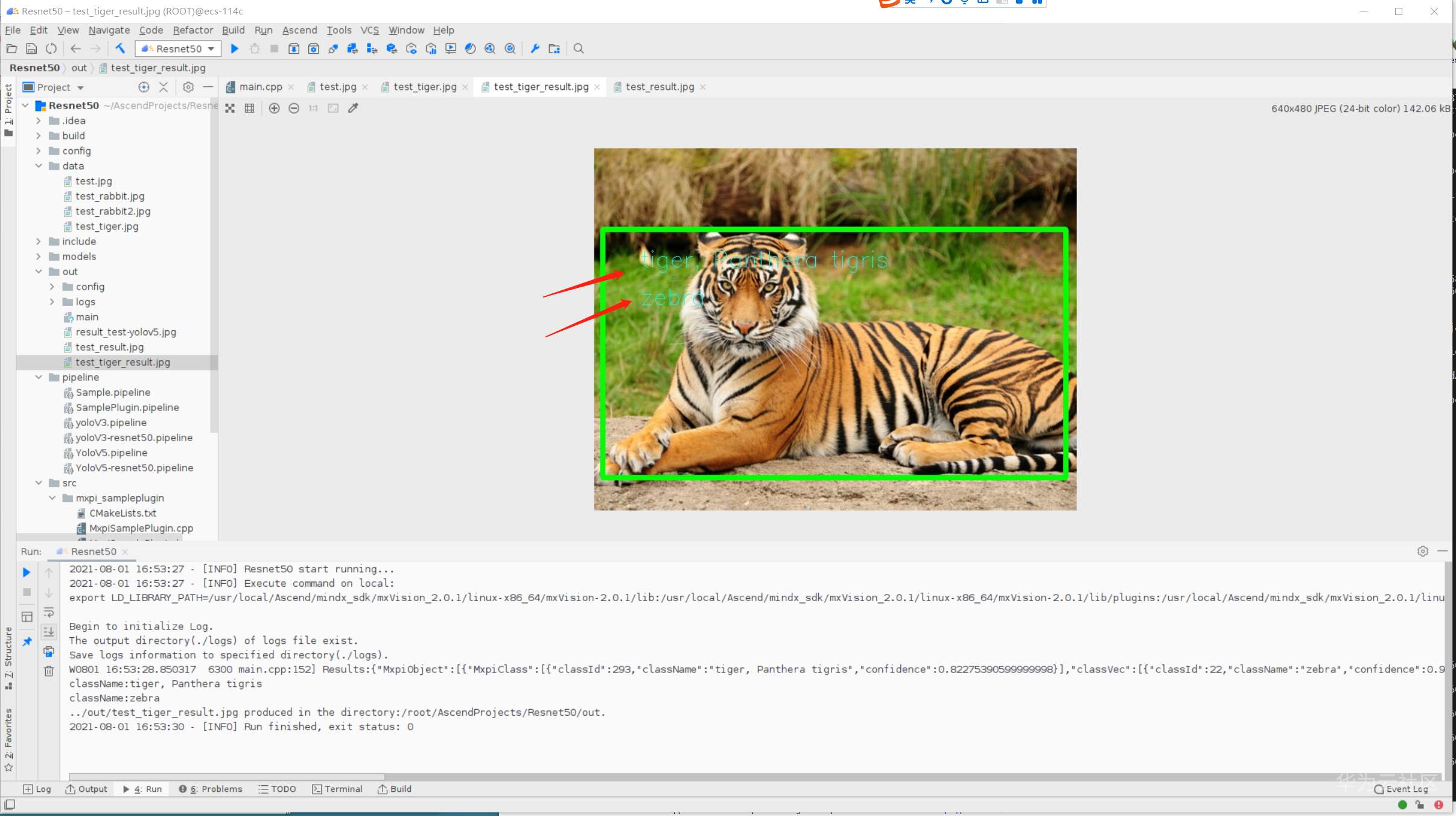
Task: Click the color picker eyedropper icon
Action: tap(353, 108)
